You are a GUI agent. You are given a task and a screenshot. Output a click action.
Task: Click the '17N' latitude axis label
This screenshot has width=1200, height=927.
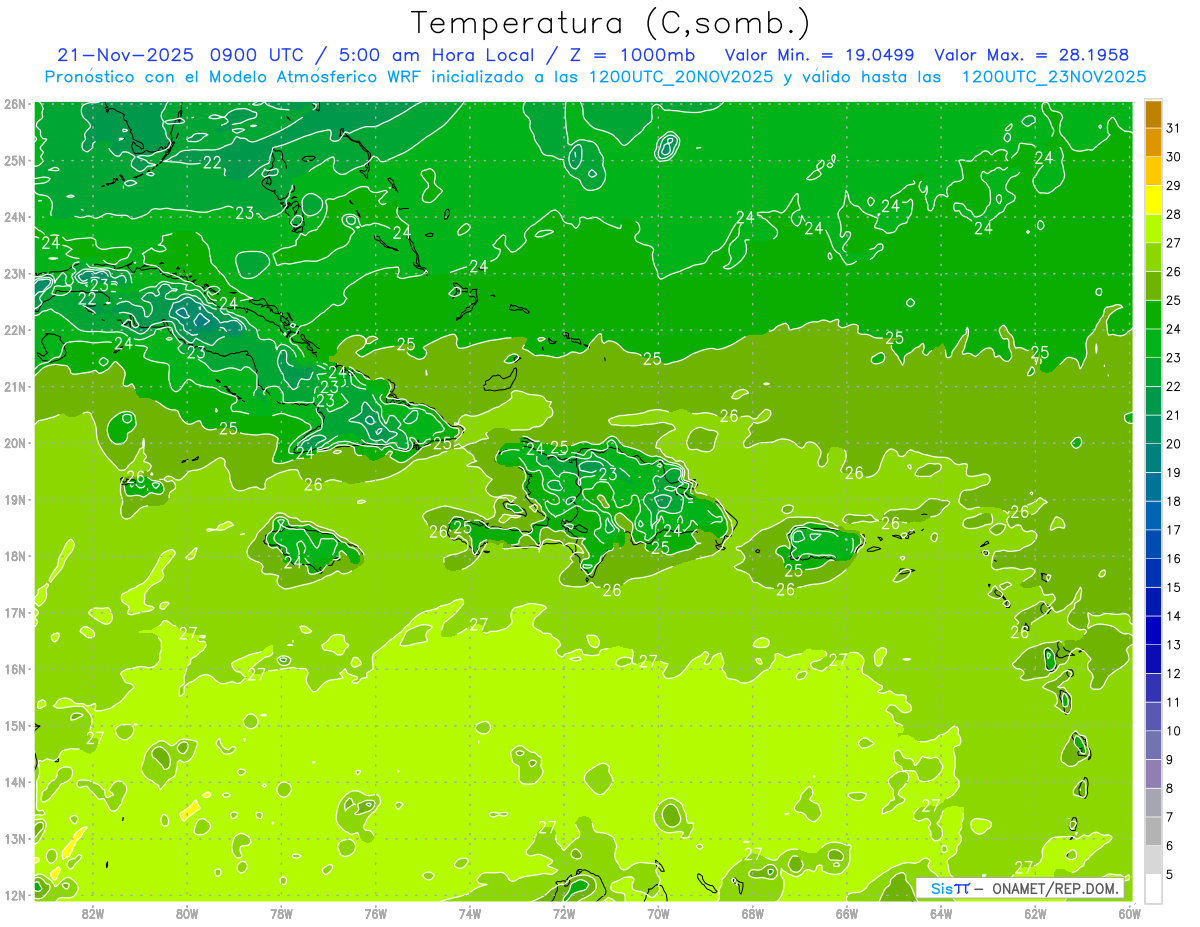click(15, 613)
